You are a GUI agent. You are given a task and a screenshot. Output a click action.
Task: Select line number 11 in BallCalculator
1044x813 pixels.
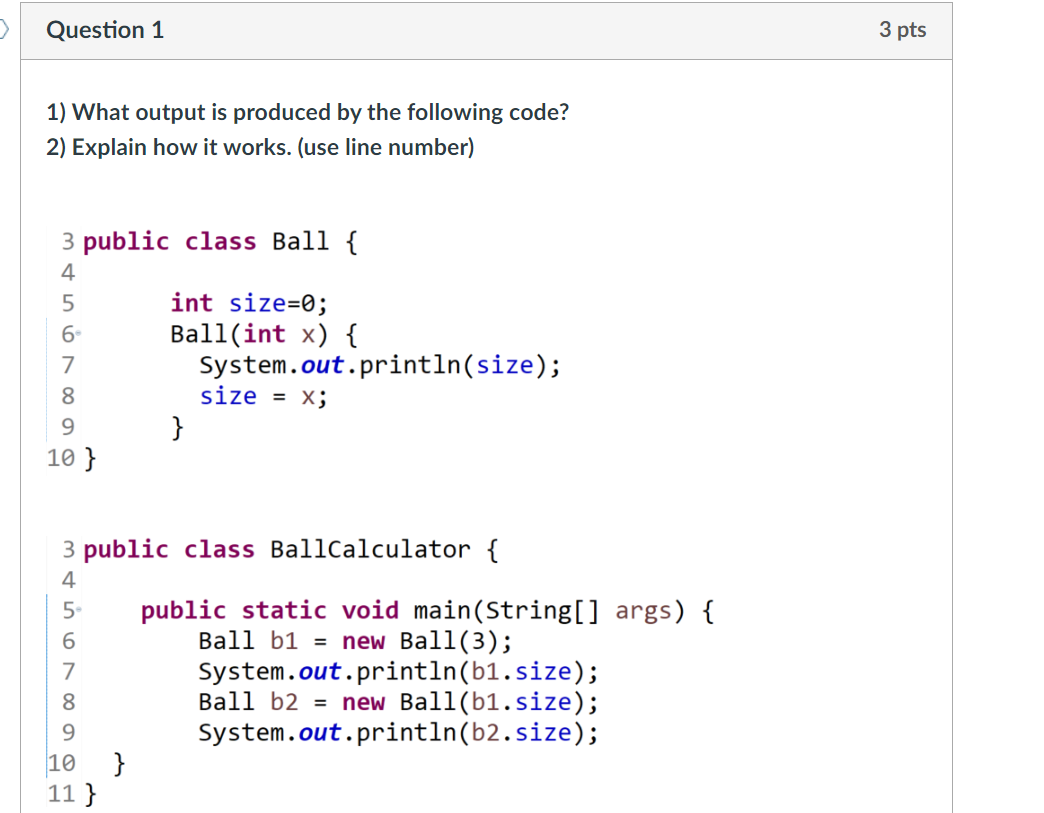pos(63,793)
